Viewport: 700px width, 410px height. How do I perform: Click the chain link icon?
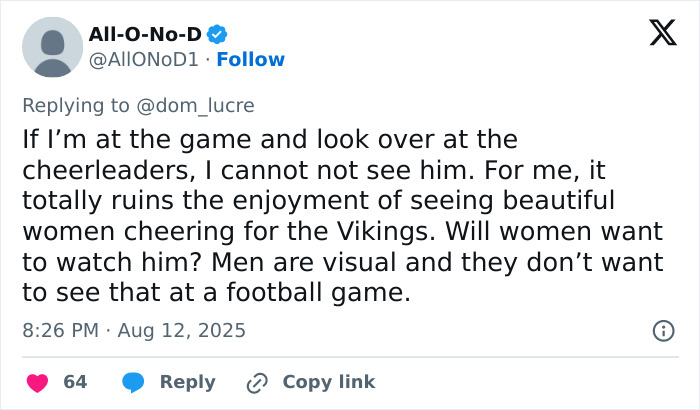(x=258, y=382)
